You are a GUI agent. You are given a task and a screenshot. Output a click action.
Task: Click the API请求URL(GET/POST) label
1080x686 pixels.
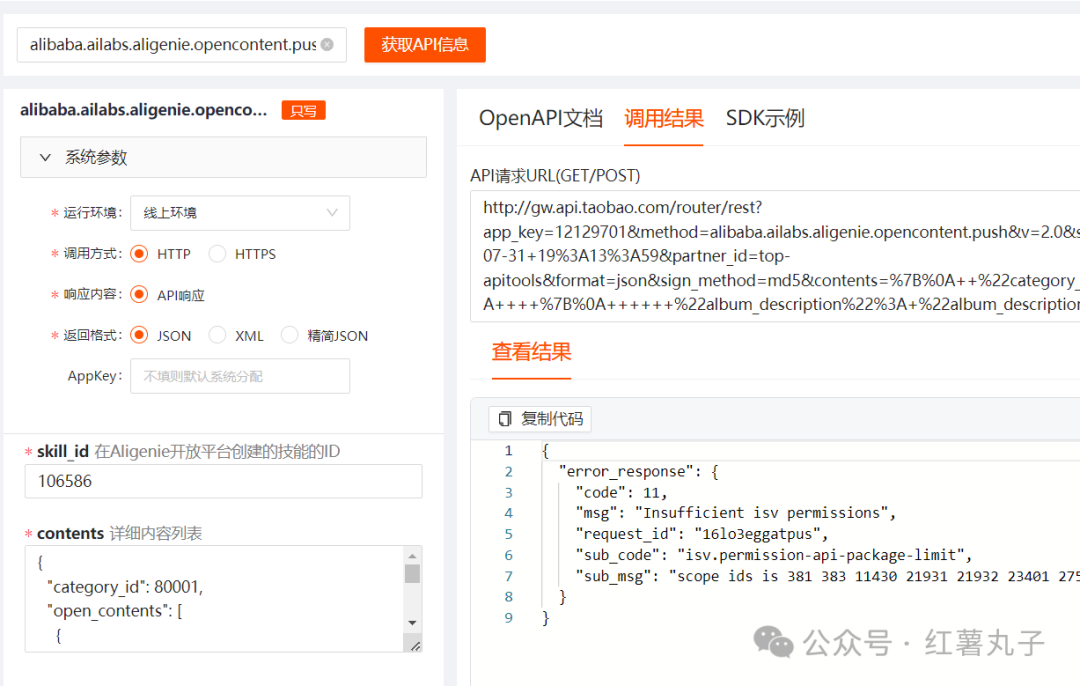coord(555,176)
